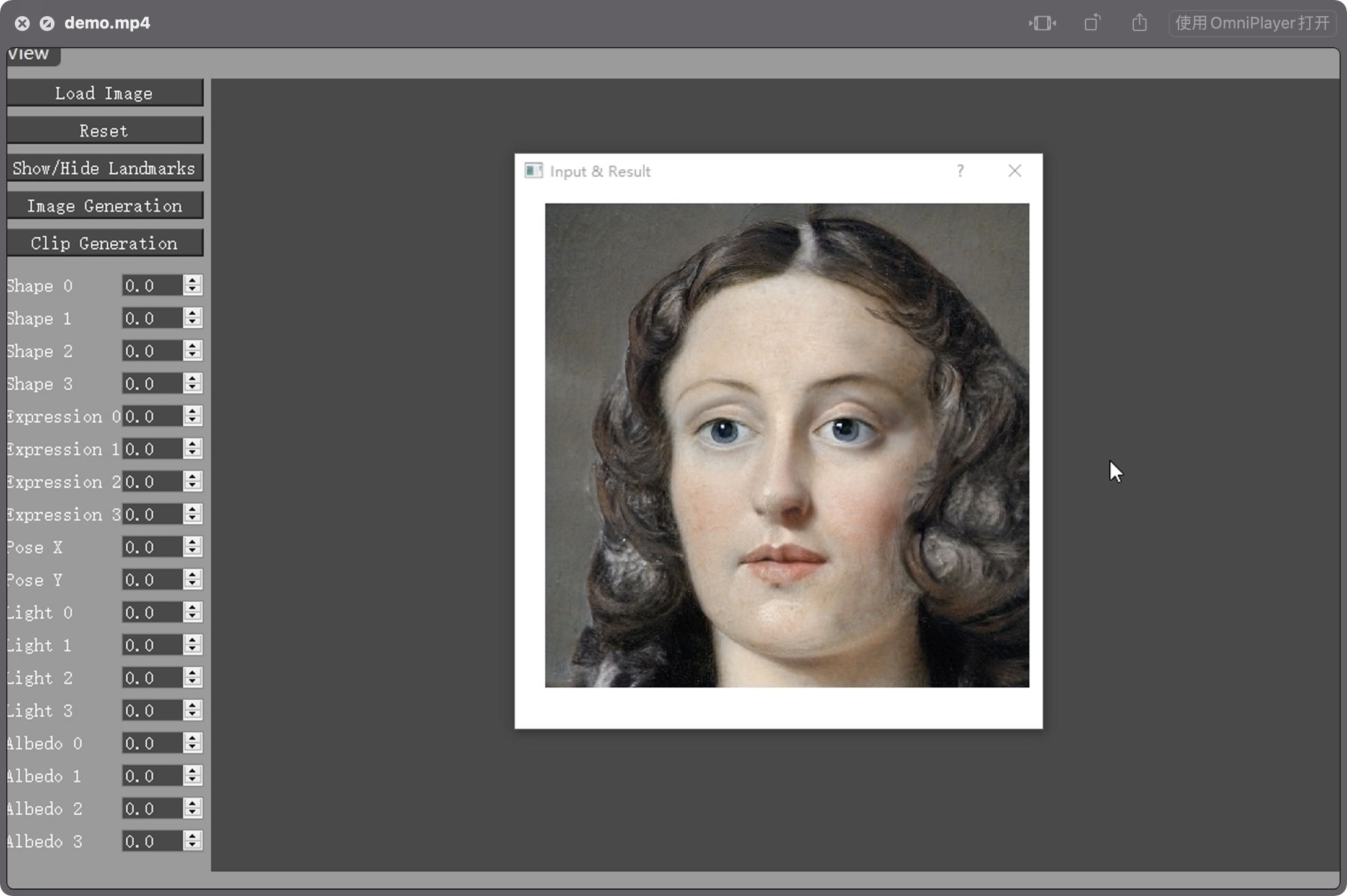
Task: Decrement the Pose X value stepper
Action: click(x=193, y=551)
